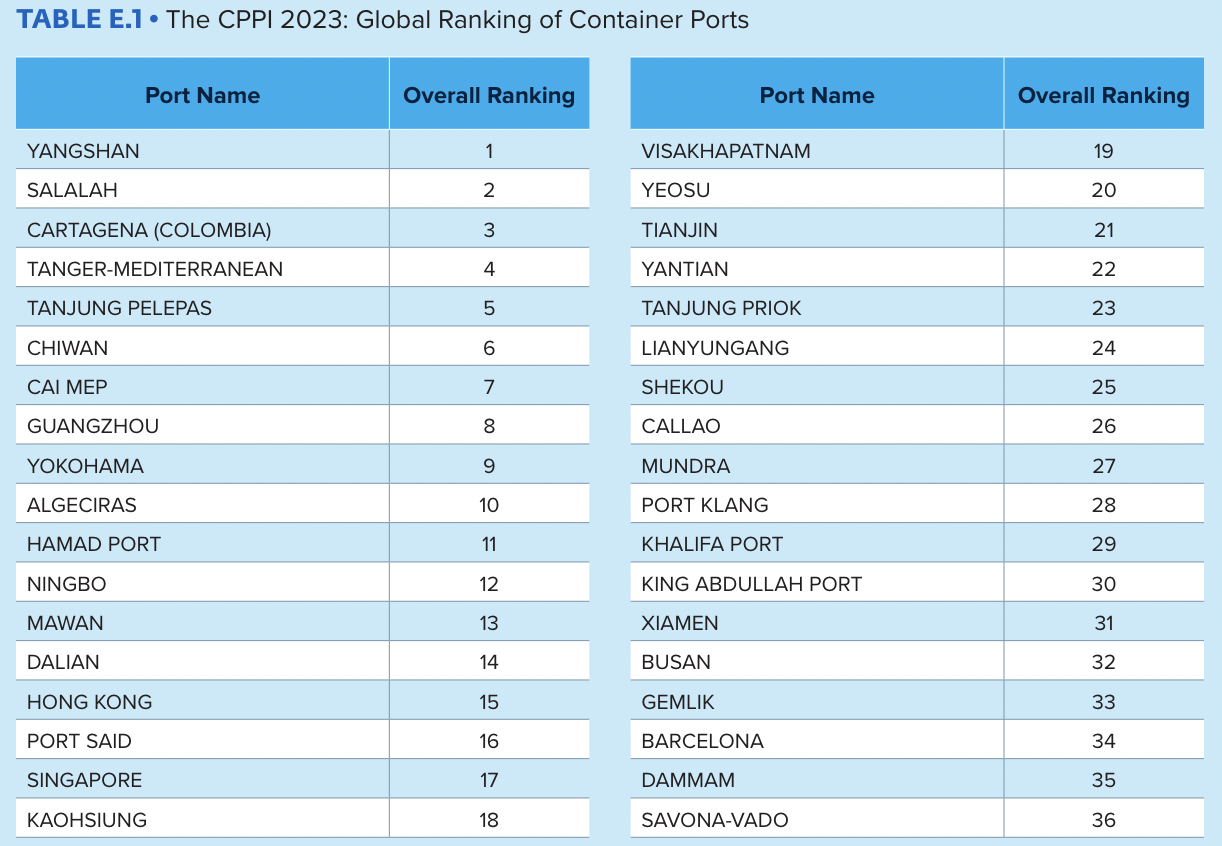Click the BUSAN port name
This screenshot has height=846, width=1222.
click(676, 662)
